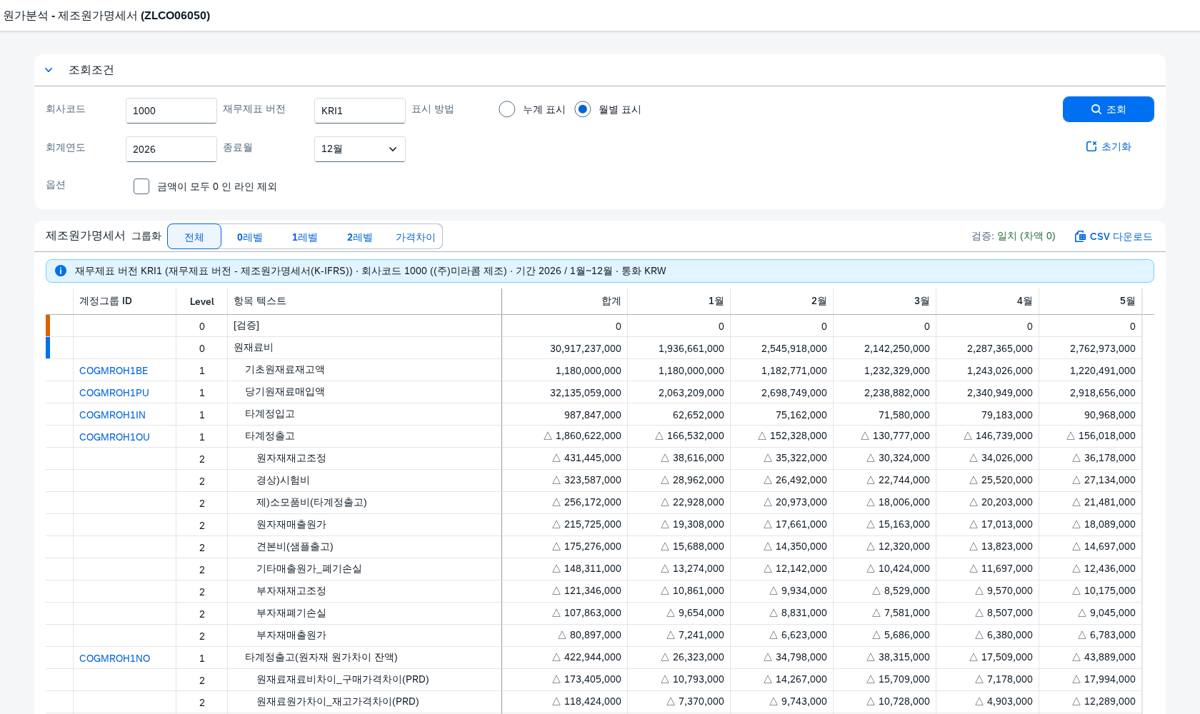Focus the 재무제표 버전 KRI1 input

coord(360,110)
